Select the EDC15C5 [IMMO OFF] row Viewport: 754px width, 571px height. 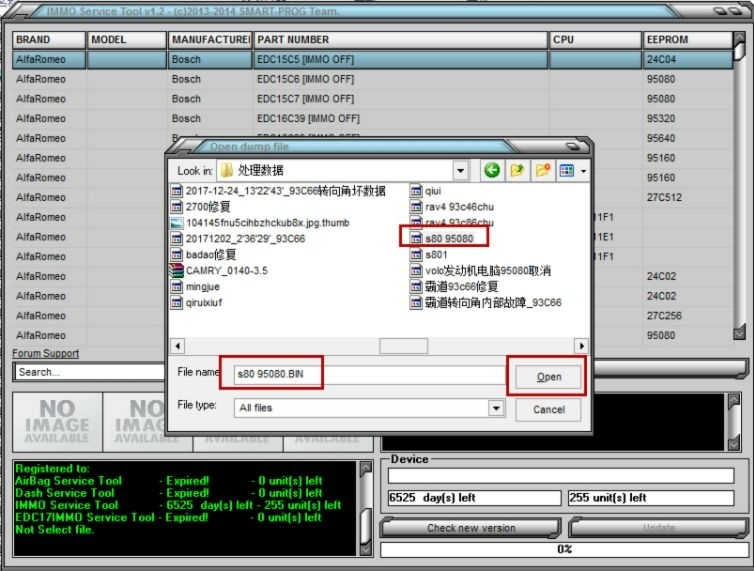(x=373, y=60)
